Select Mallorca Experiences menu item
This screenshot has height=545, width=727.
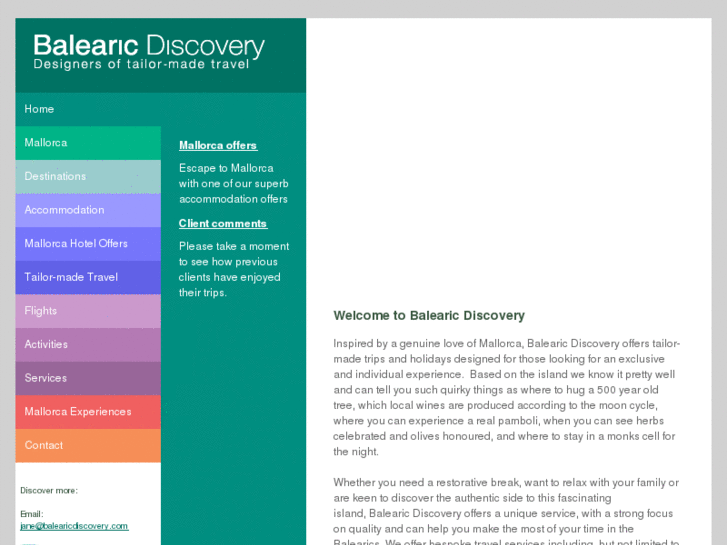(88, 412)
